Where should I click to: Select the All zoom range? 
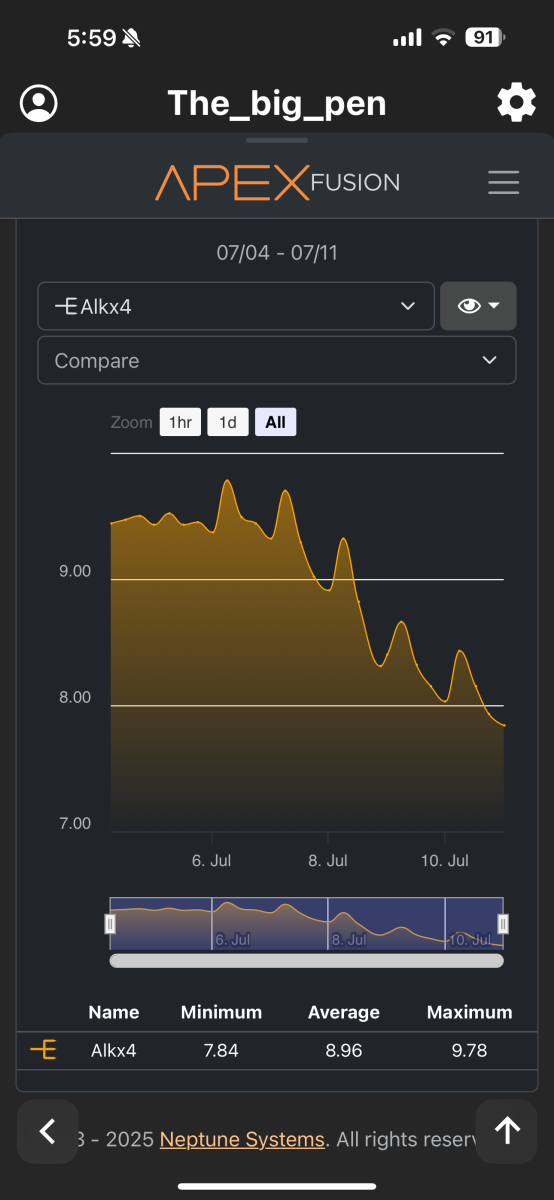point(276,422)
